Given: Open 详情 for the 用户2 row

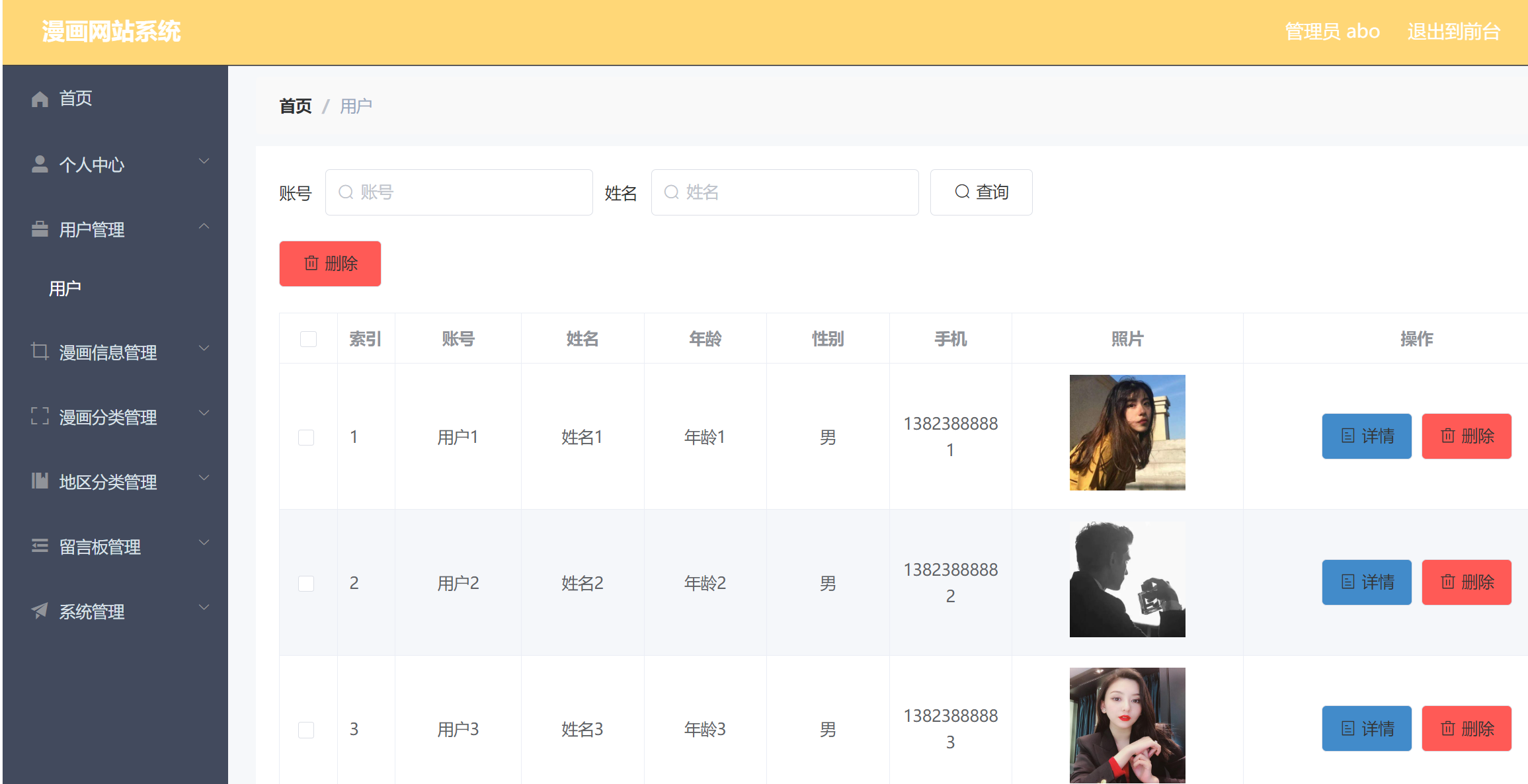Looking at the screenshot, I should coord(1366,582).
